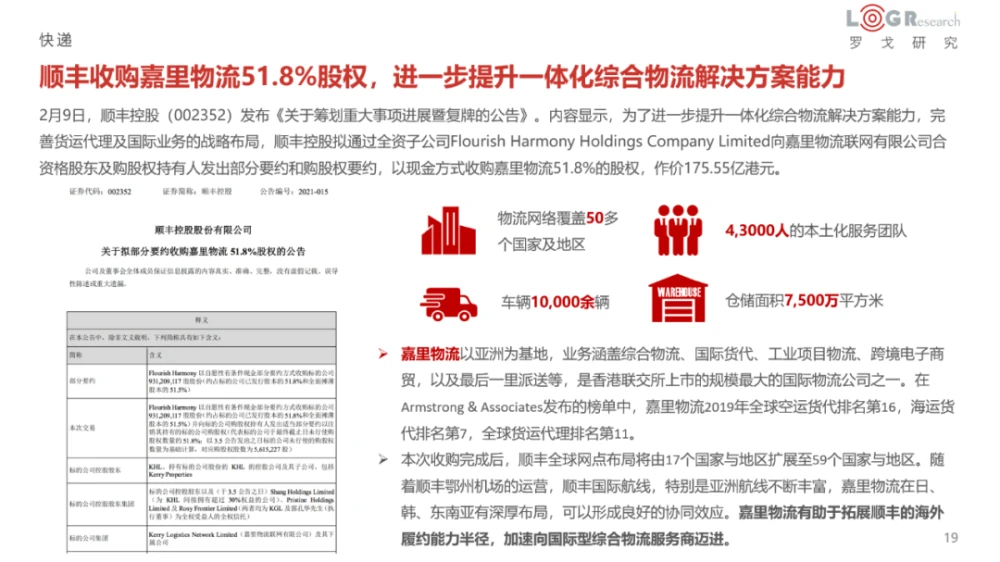1000x562 pixels.
Task: Click the red warehouse icon
Action: [678, 298]
